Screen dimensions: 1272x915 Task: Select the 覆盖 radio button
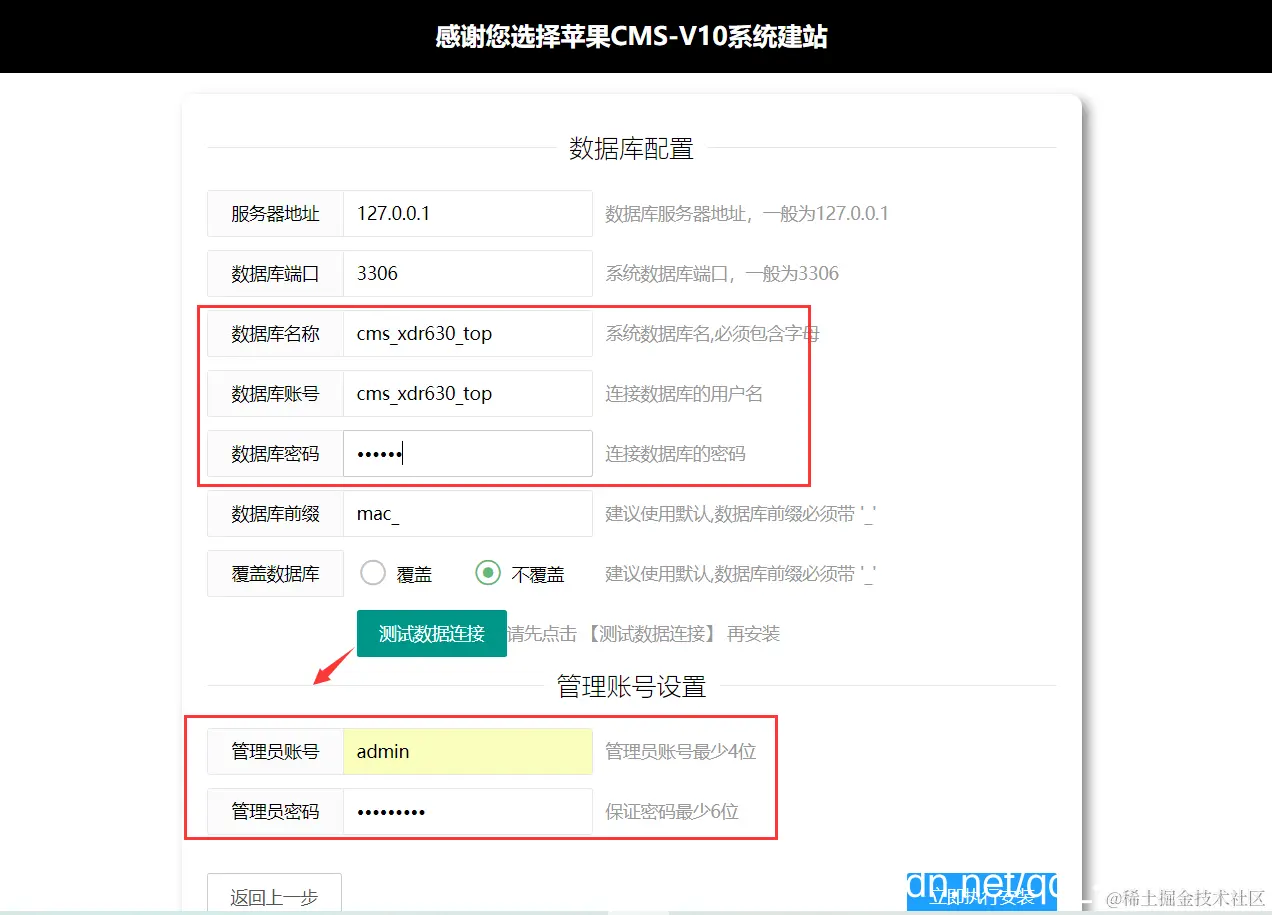click(373, 573)
